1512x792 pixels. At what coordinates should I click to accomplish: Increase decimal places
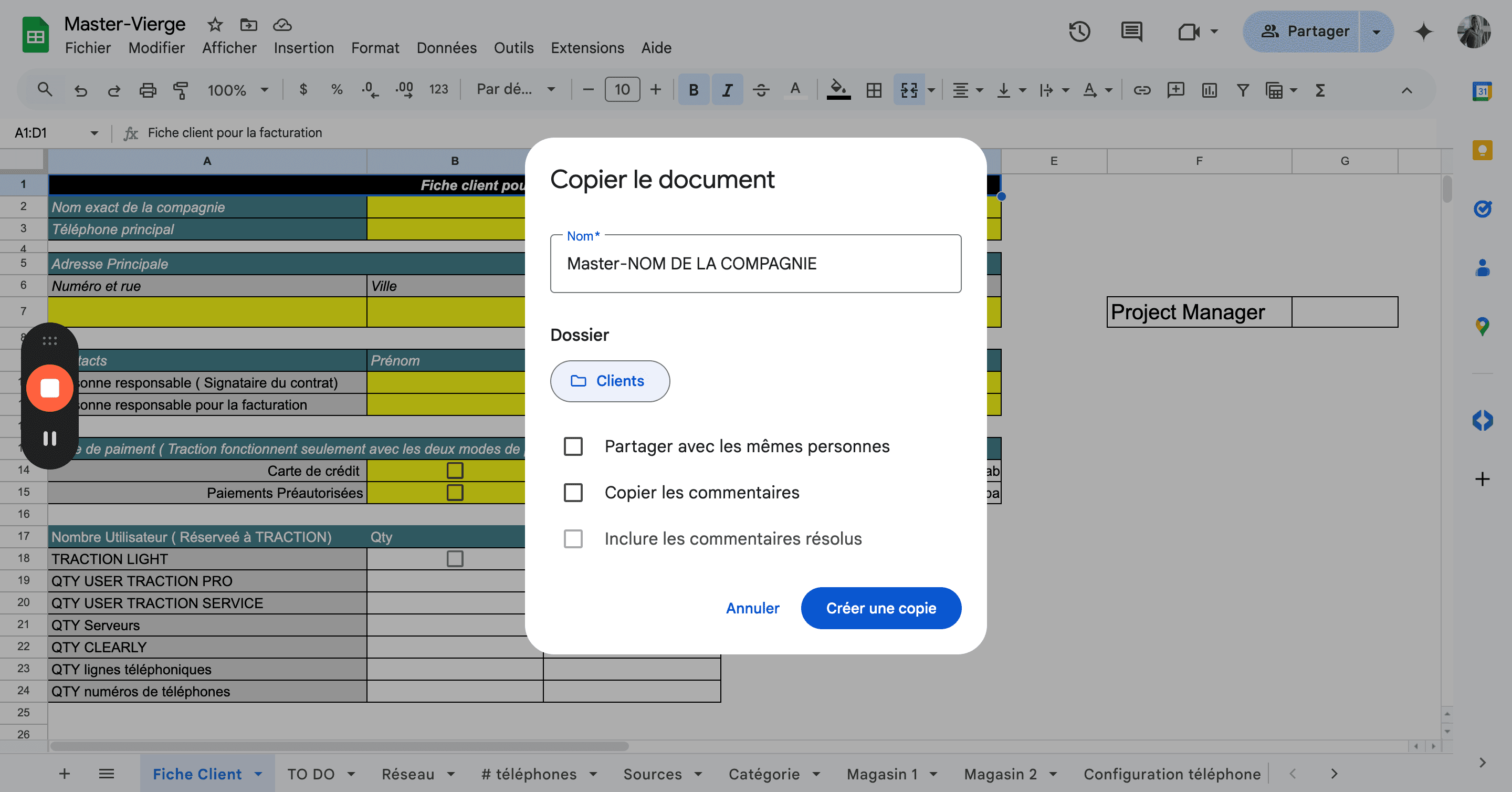[x=404, y=90]
